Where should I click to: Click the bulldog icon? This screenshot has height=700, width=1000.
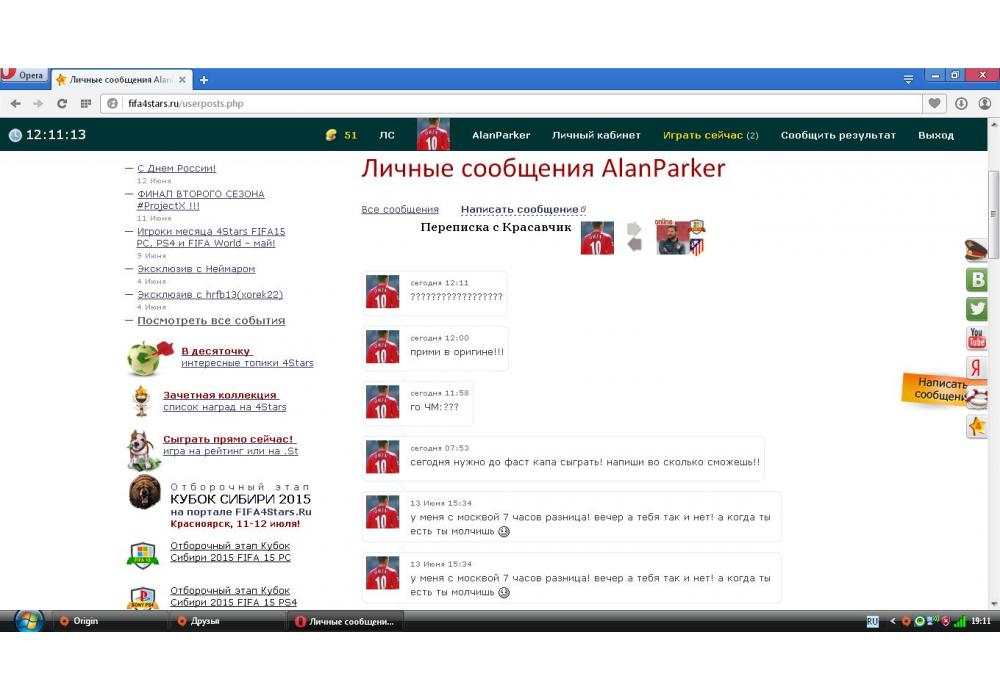coord(143,449)
